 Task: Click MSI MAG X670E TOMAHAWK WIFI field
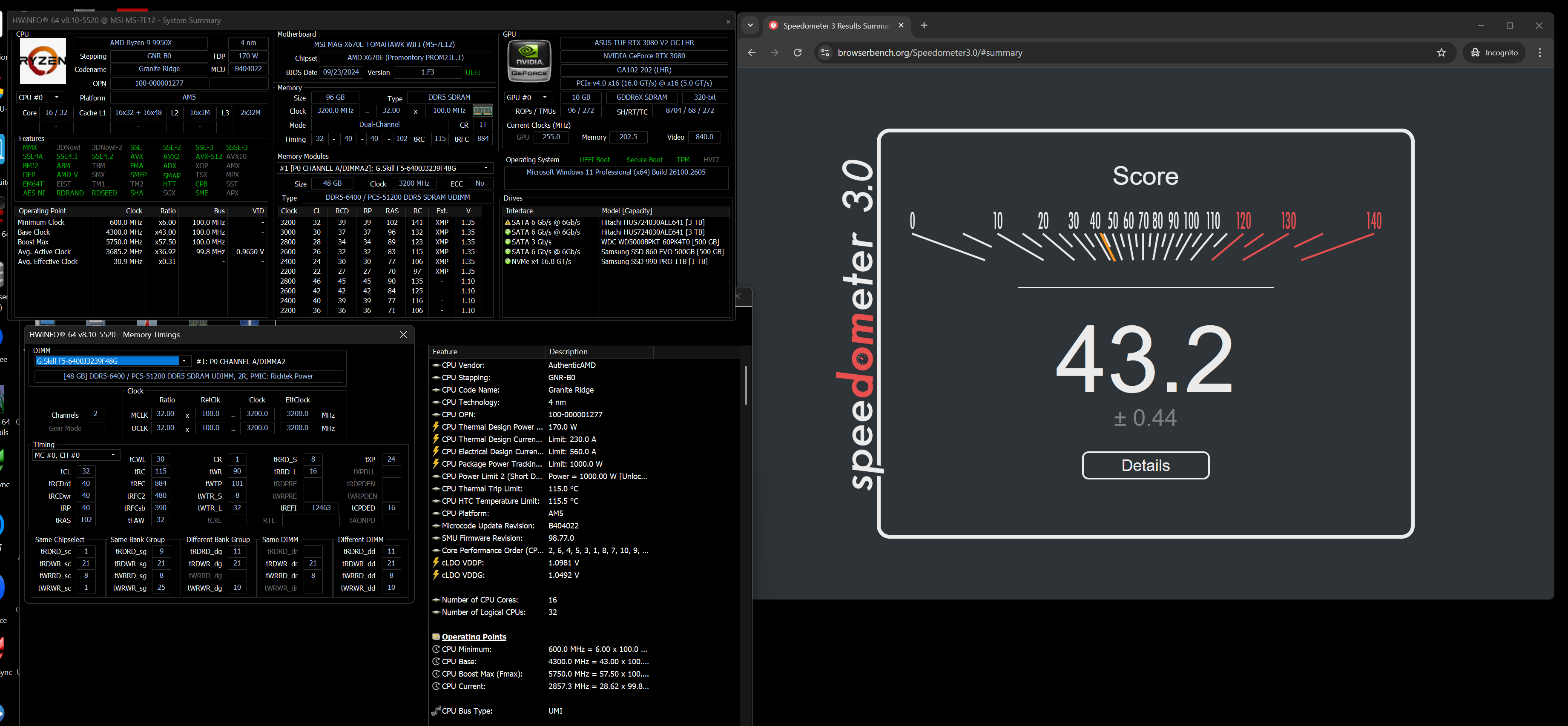[384, 44]
